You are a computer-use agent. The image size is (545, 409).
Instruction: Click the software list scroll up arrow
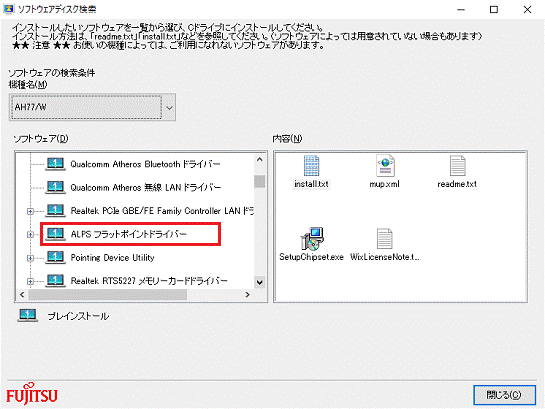tap(260, 159)
